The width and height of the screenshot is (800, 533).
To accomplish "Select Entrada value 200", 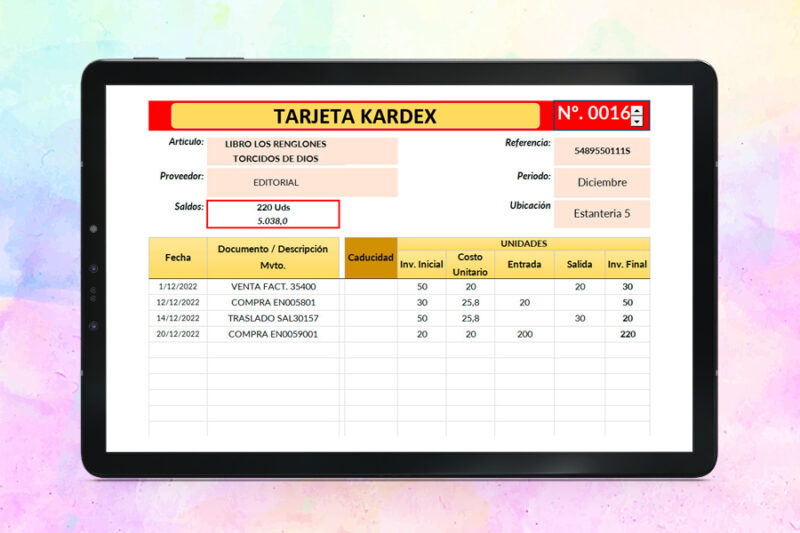I will coord(524,334).
